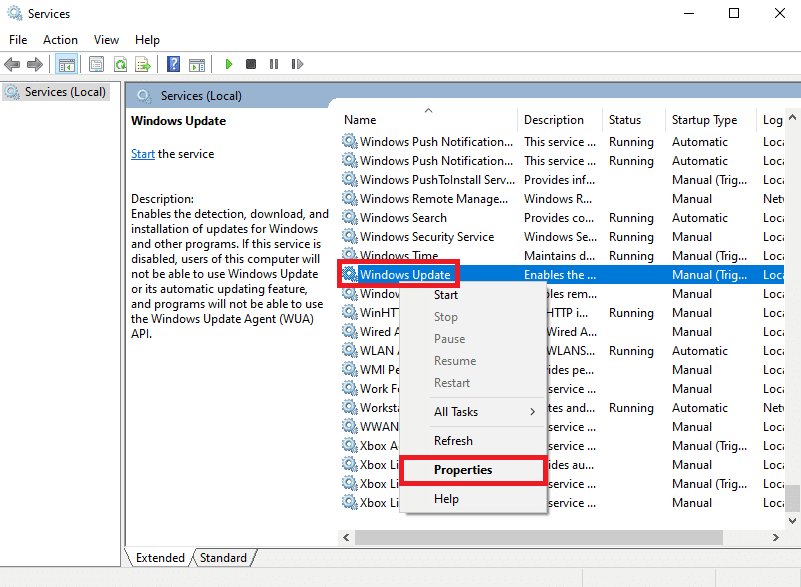Toggle the Show/Hide Action Pane icon

pos(197,64)
